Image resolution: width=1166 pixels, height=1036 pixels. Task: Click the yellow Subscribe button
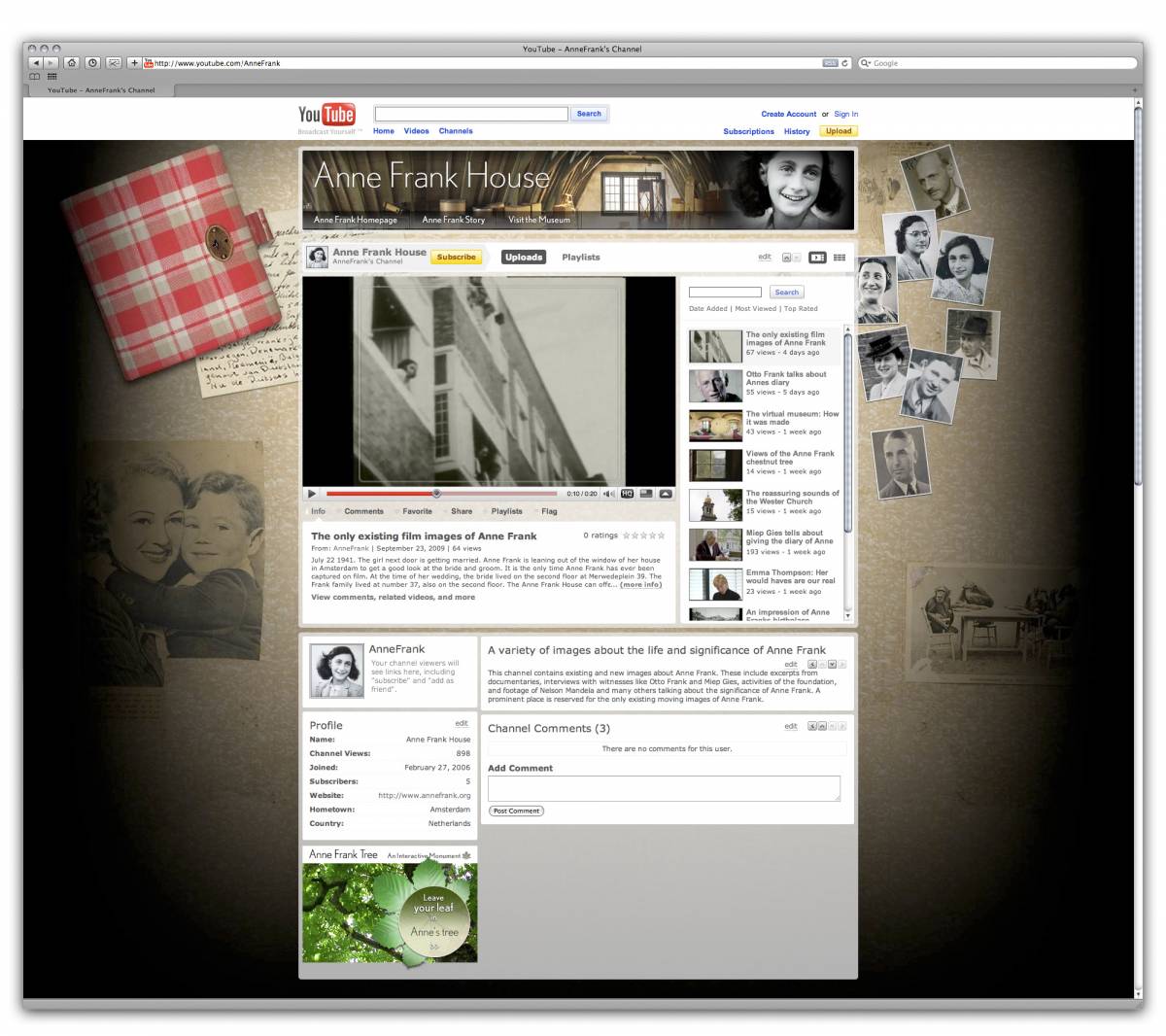(456, 258)
